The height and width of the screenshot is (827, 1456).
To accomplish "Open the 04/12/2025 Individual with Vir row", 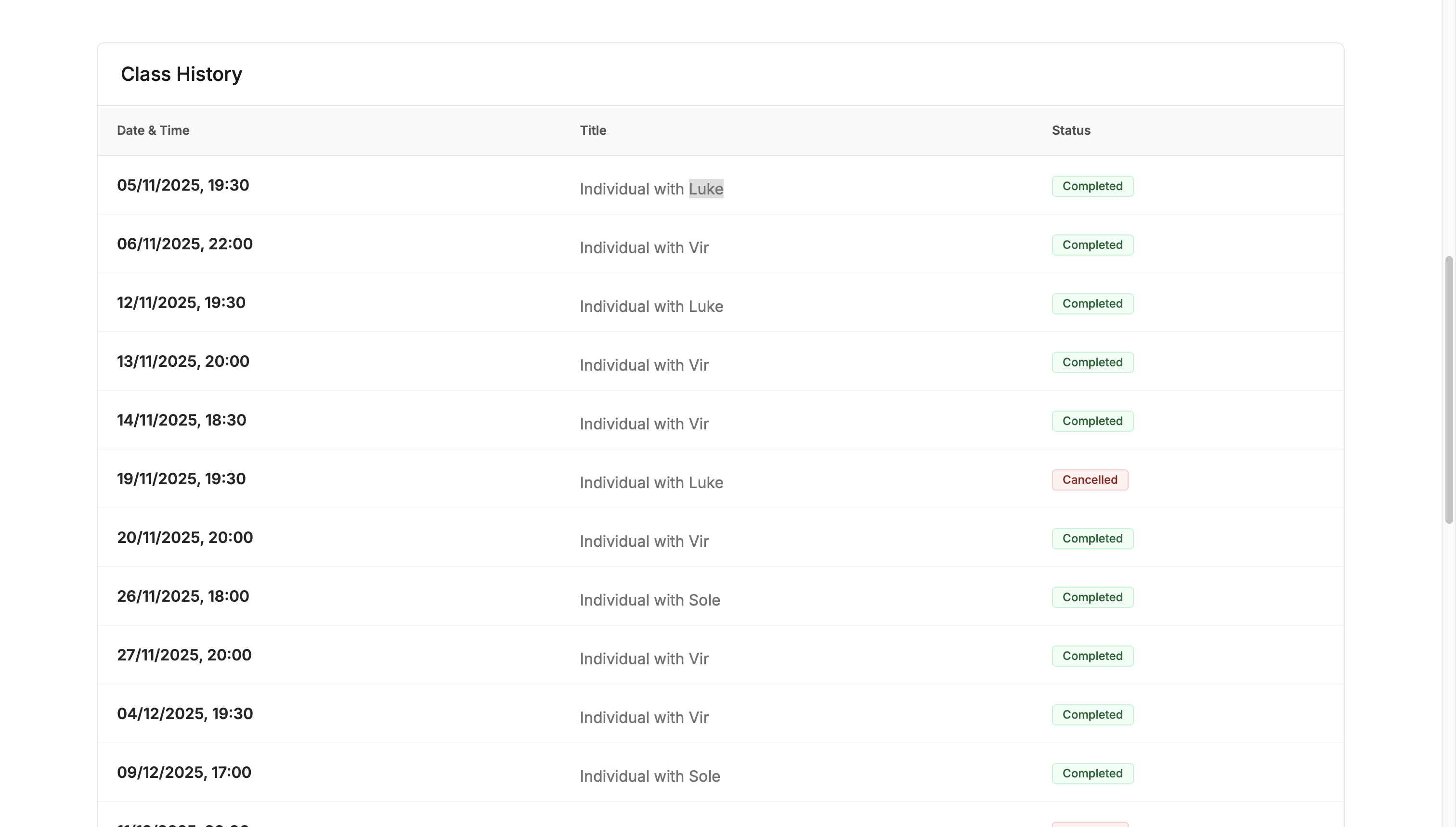I will tap(644, 717).
